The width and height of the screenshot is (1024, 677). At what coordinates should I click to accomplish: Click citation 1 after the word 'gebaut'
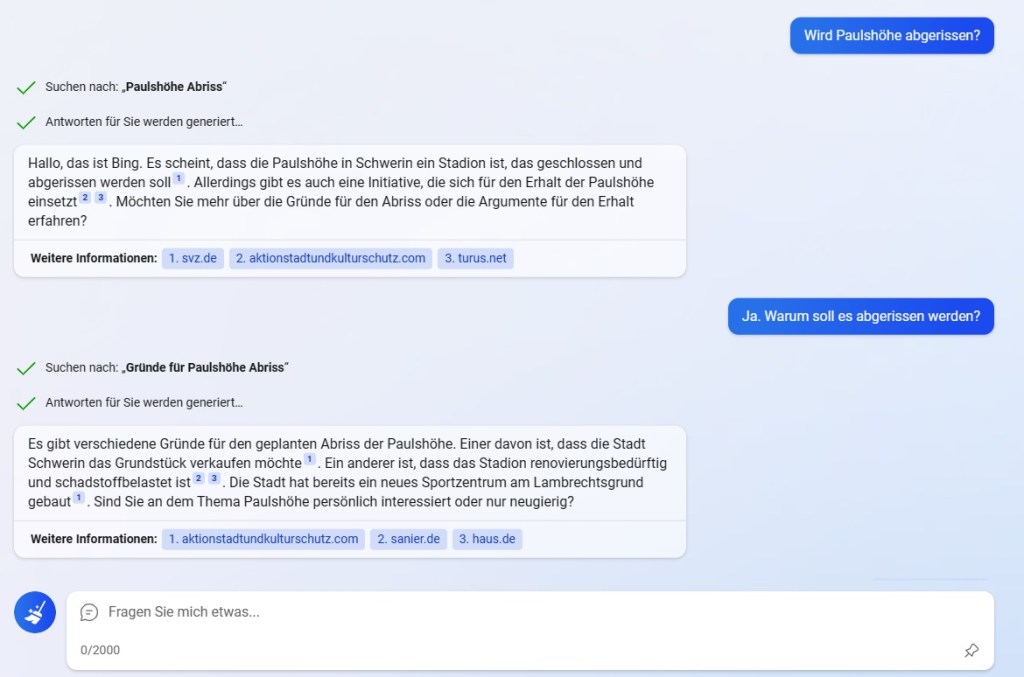pyautogui.click(x=78, y=498)
